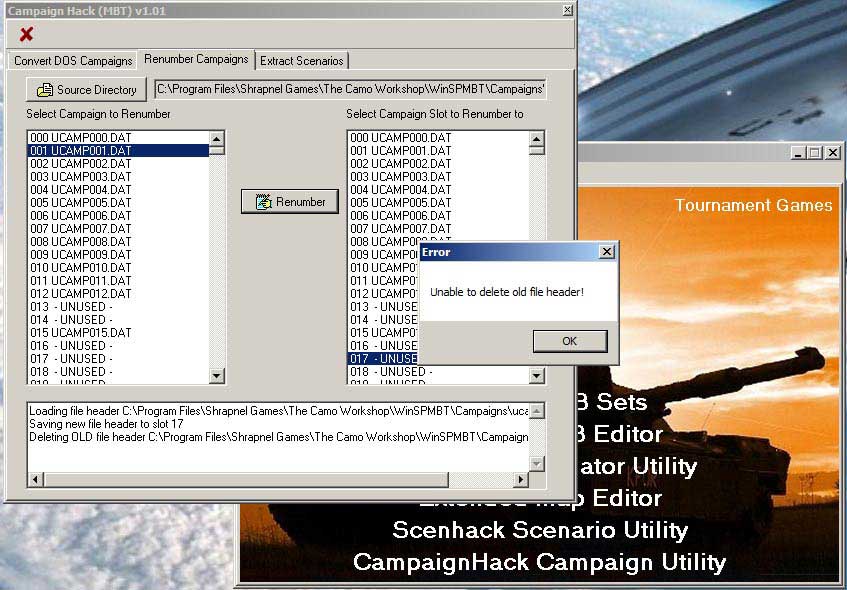Image resolution: width=847 pixels, height=590 pixels.
Task: Close the Error dialog with its X
Action: [x=606, y=253]
